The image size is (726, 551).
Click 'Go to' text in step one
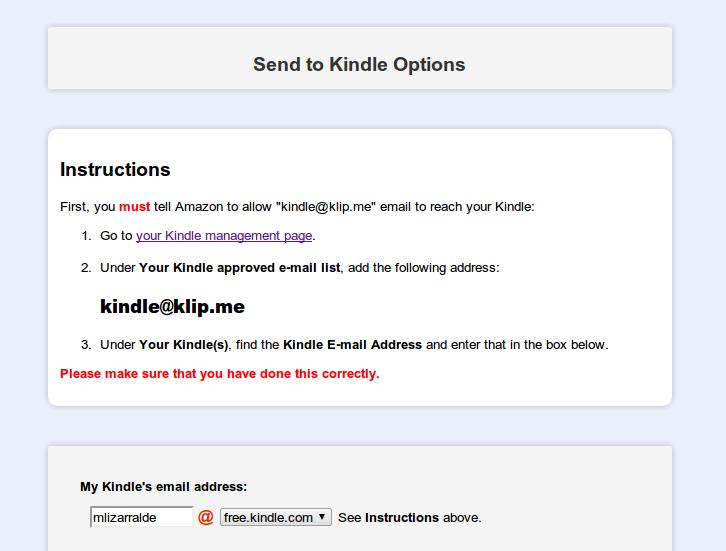pyautogui.click(x=116, y=236)
